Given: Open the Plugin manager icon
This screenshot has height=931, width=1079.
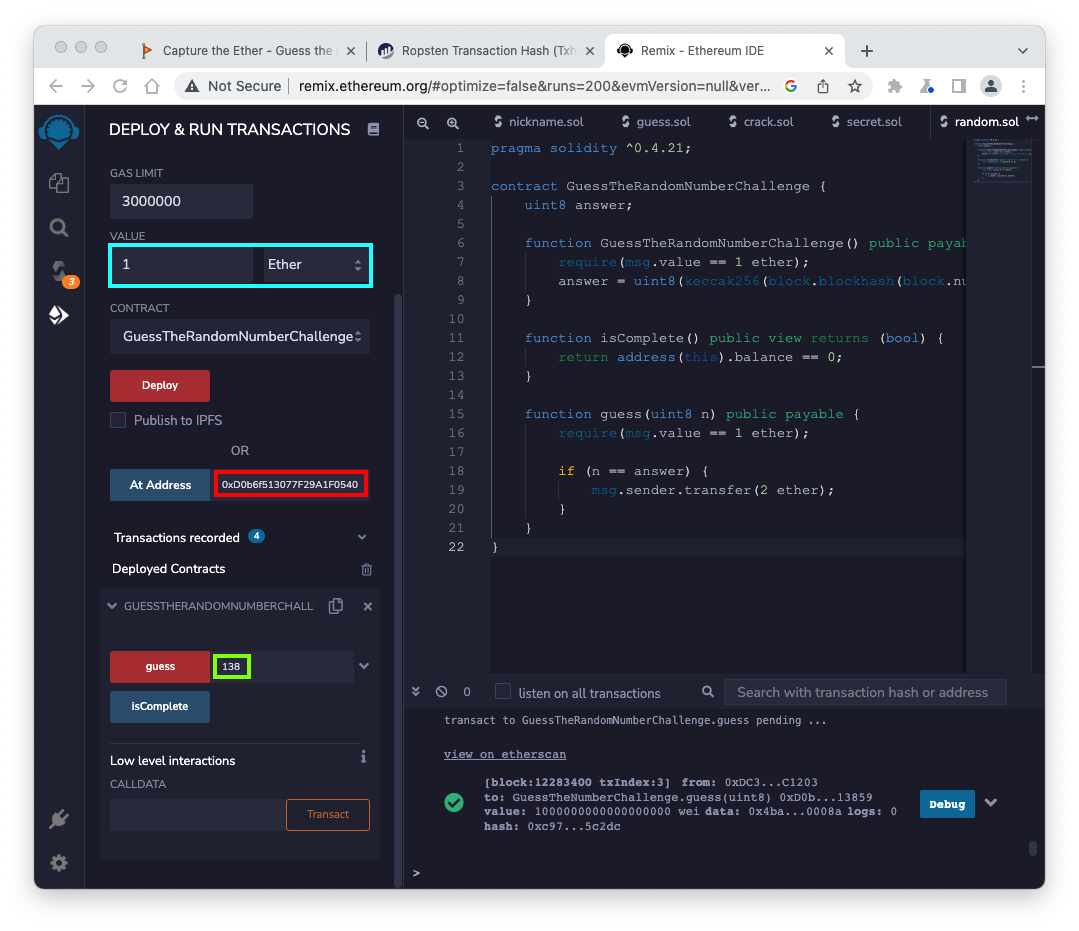Looking at the screenshot, I should click(x=59, y=820).
